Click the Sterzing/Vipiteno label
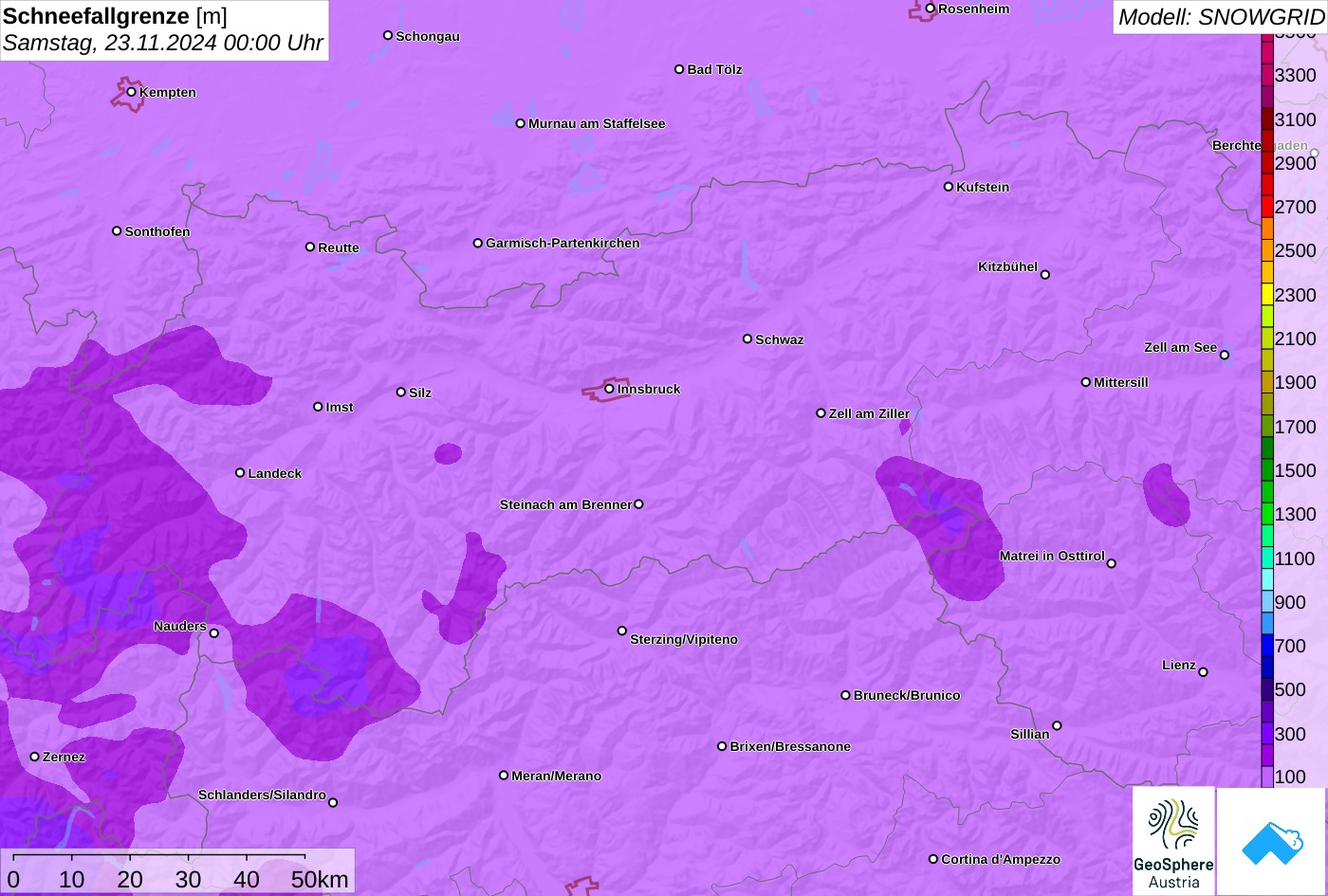 (x=684, y=639)
